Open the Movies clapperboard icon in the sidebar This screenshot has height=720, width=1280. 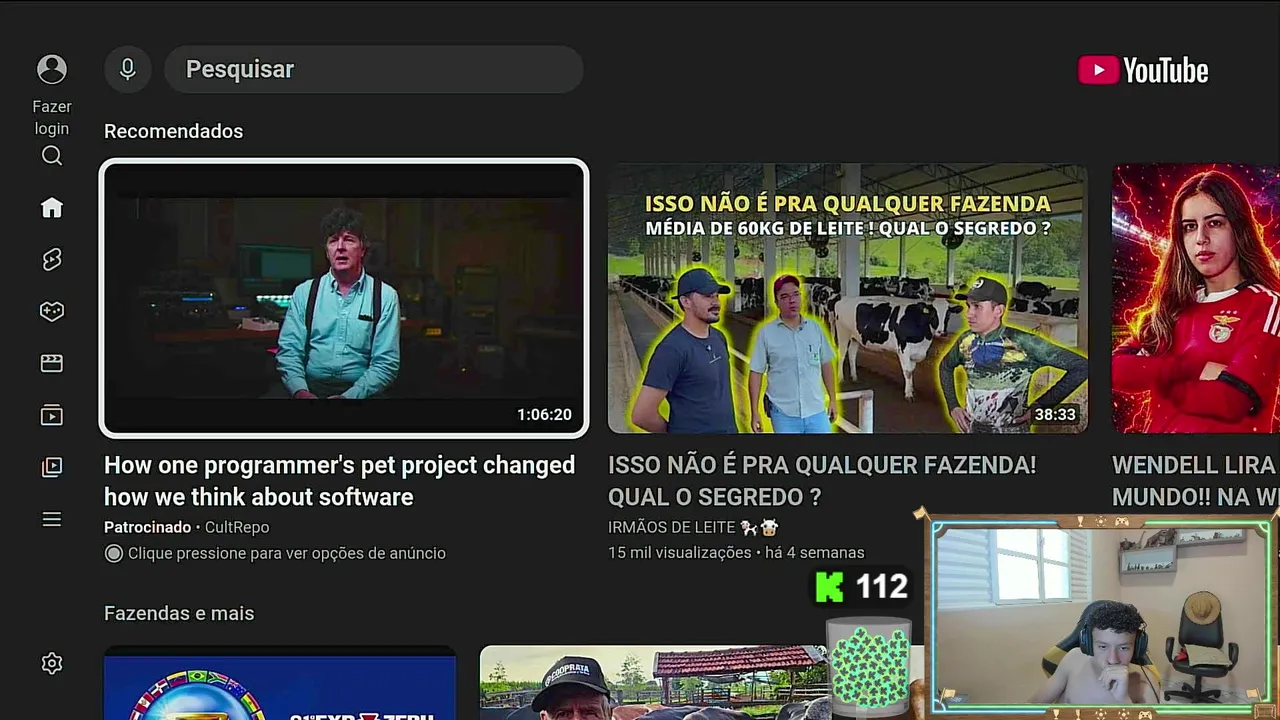52,363
